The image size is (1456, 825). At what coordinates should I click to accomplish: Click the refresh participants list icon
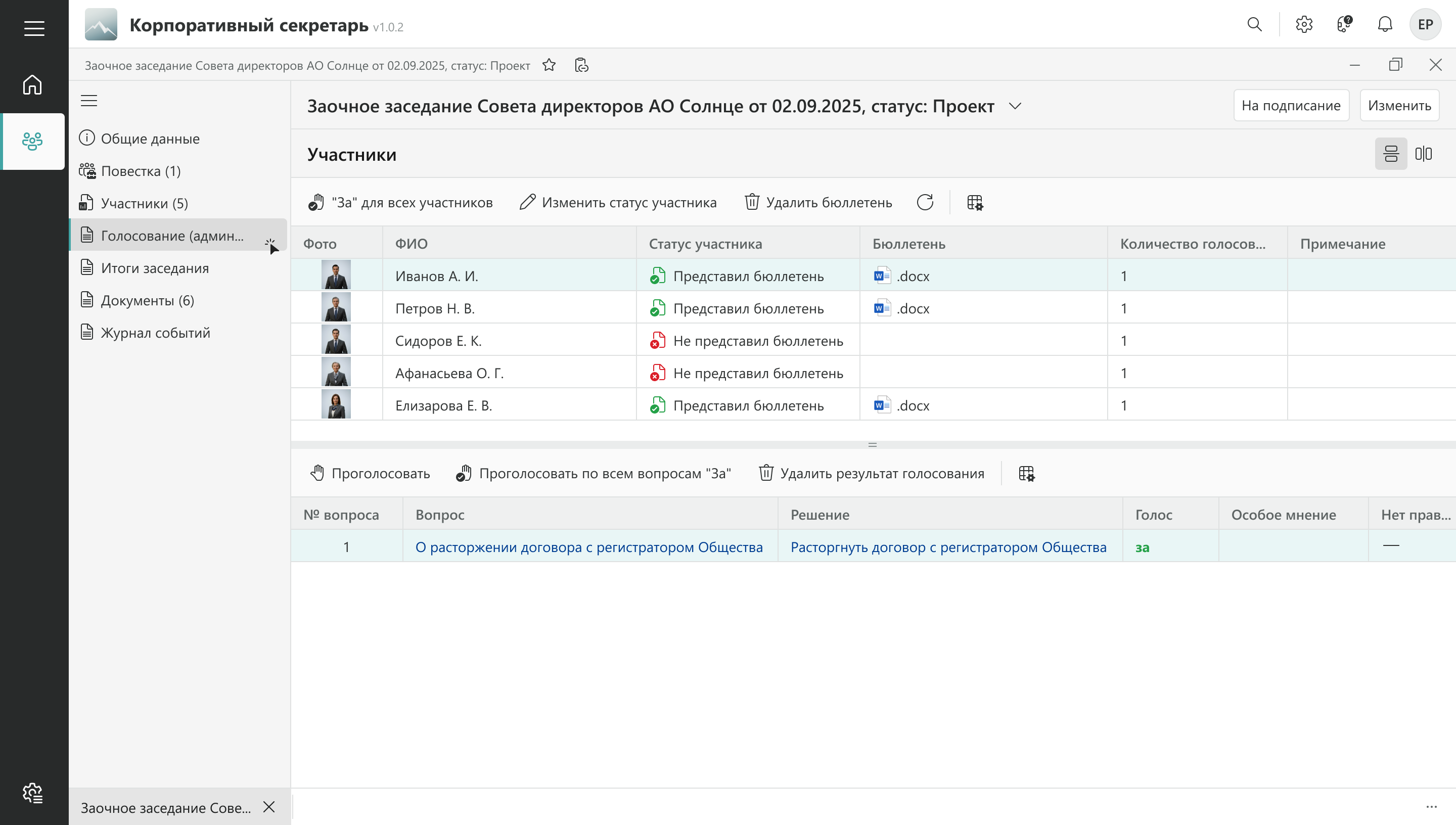[x=925, y=202]
